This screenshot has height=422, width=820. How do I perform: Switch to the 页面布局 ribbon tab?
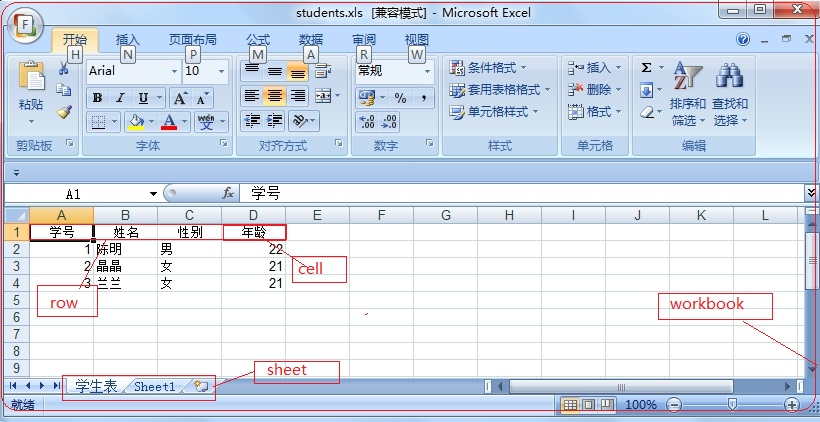[x=192, y=40]
